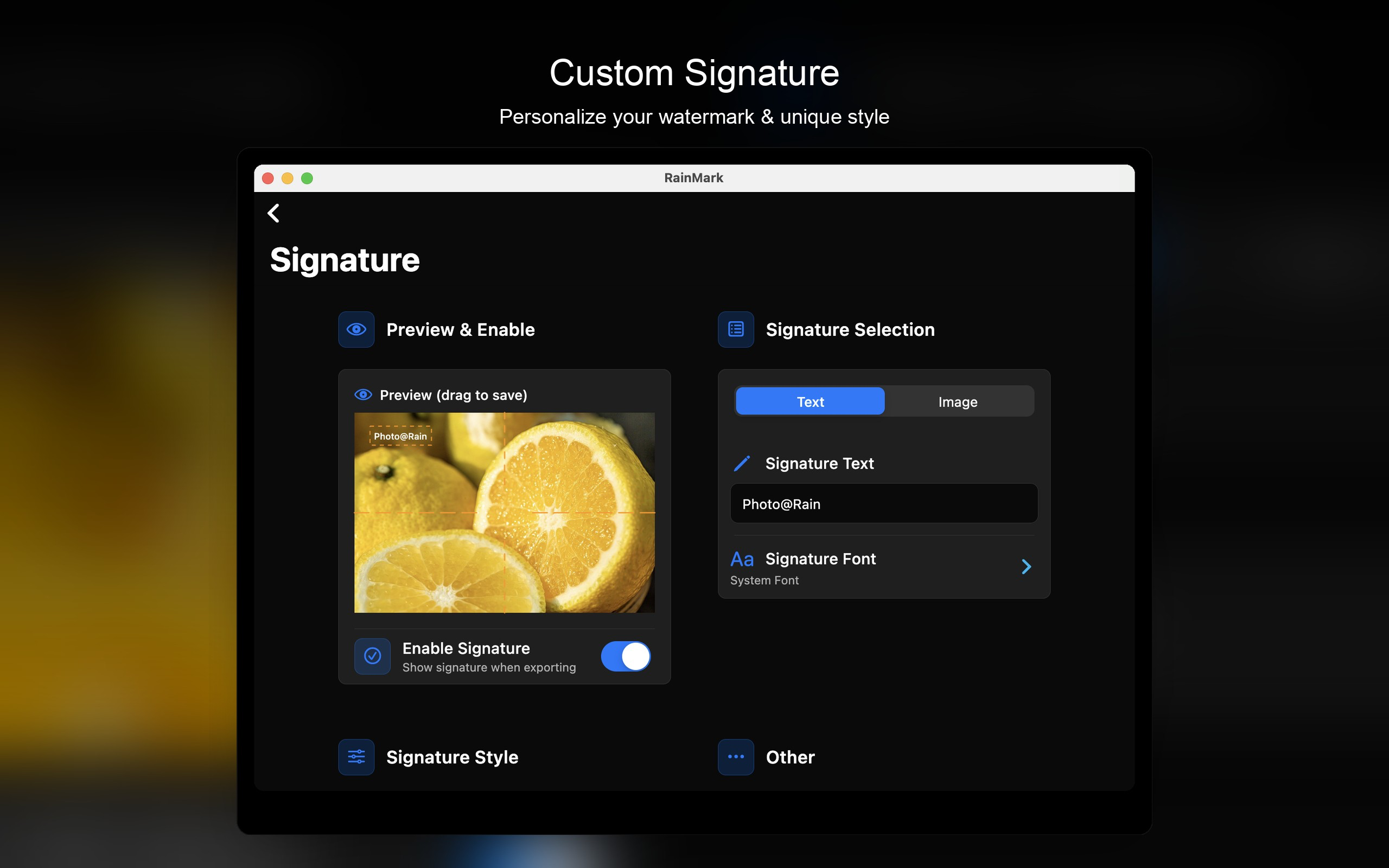
Task: Click the lemon preview image
Action: [504, 512]
